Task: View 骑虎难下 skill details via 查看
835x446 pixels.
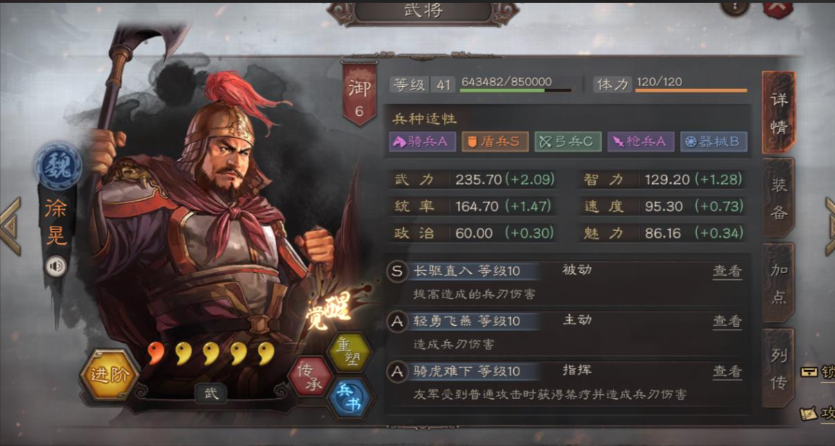Action: [x=727, y=371]
